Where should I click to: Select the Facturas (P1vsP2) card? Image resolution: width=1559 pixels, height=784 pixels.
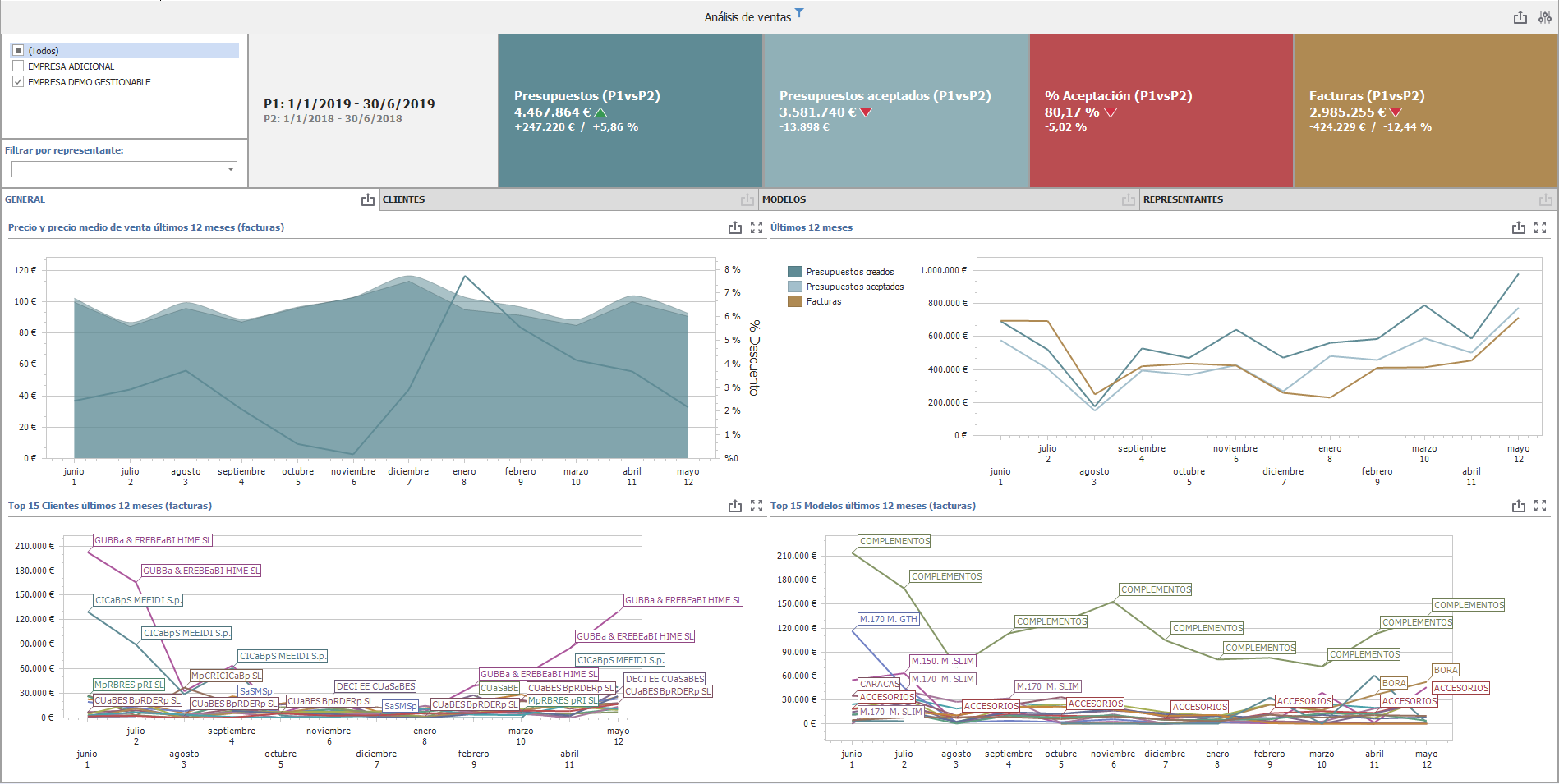coord(1426,111)
